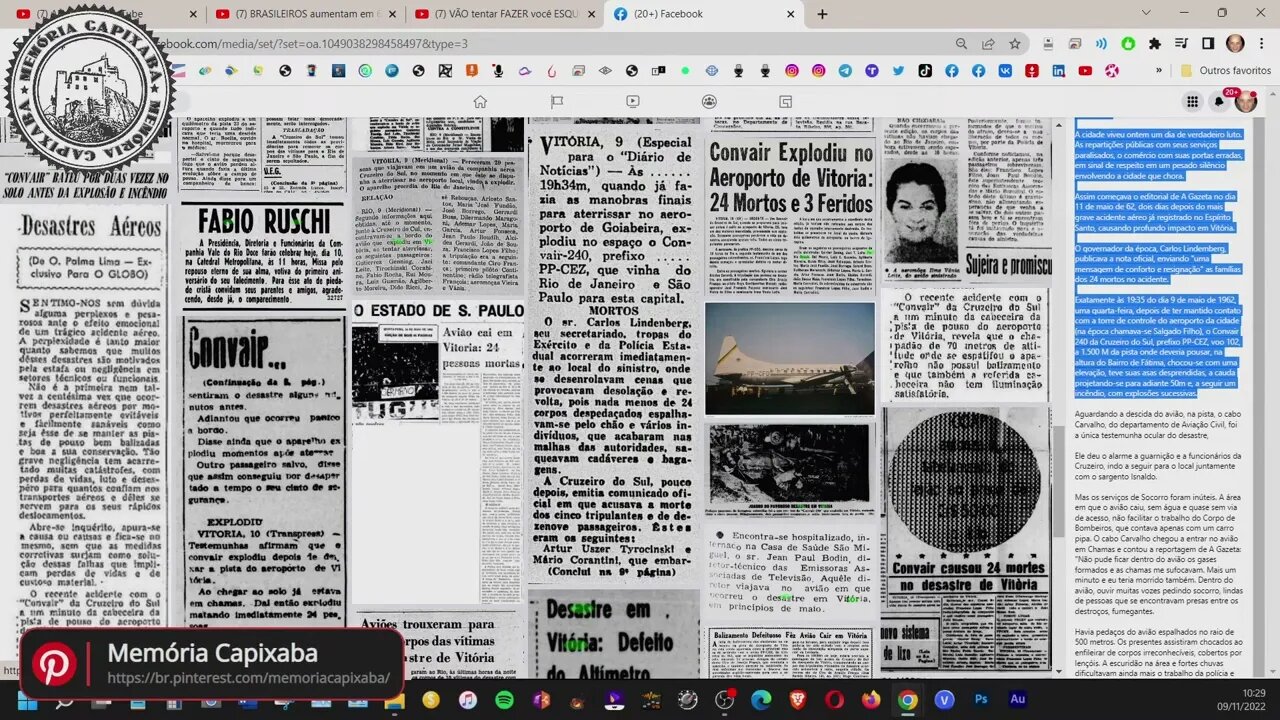Screen dimensions: 1280x720
Task: Open the Facebook account avatar menu
Action: (1246, 101)
